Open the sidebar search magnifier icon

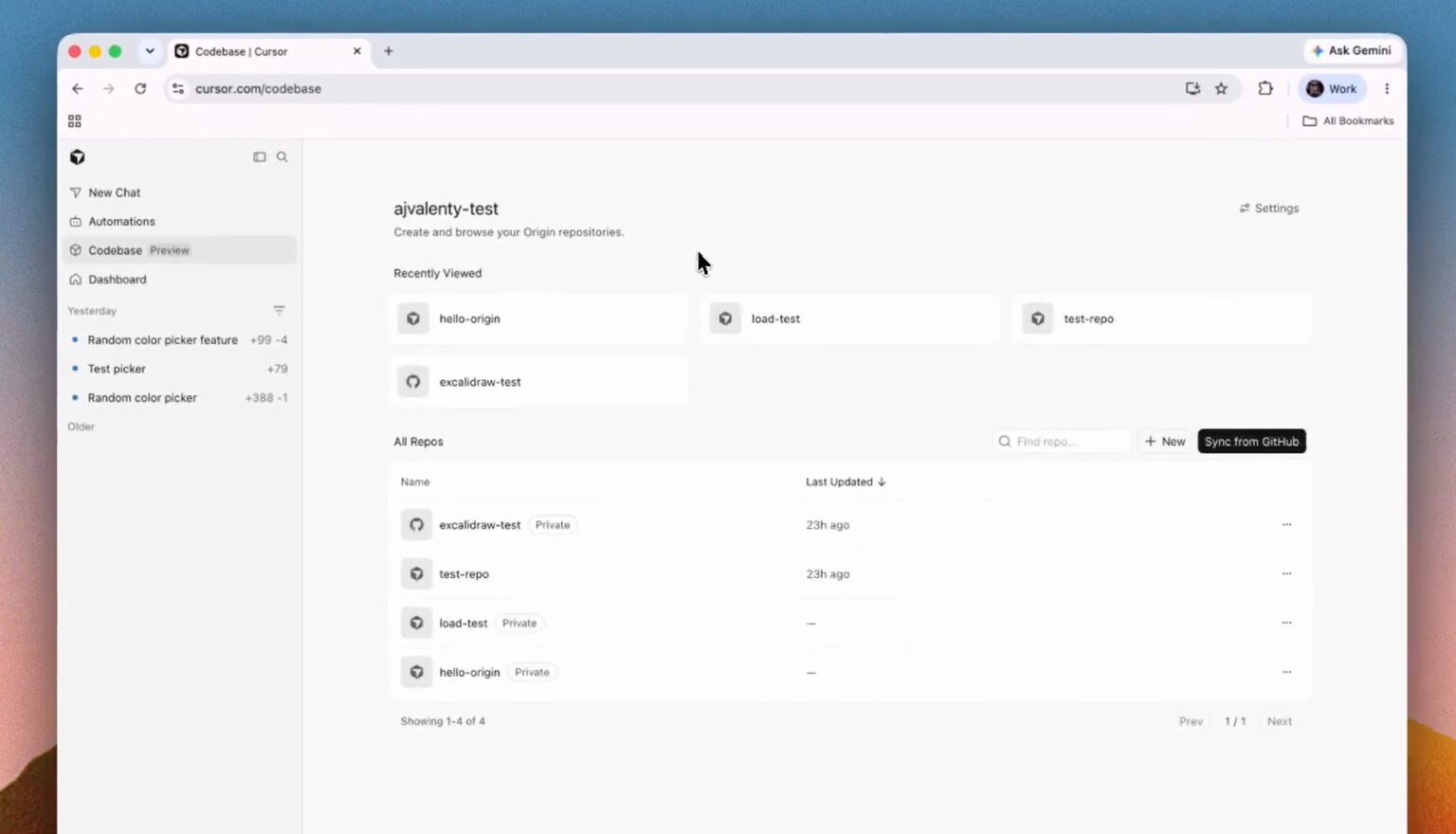tap(282, 157)
